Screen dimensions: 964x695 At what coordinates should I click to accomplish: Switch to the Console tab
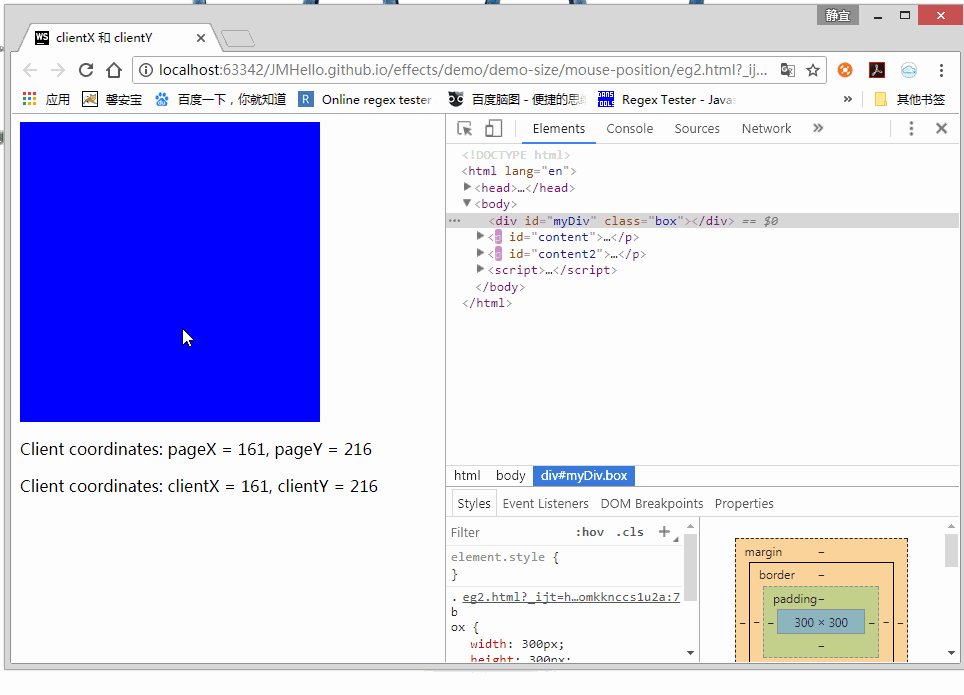pos(629,129)
